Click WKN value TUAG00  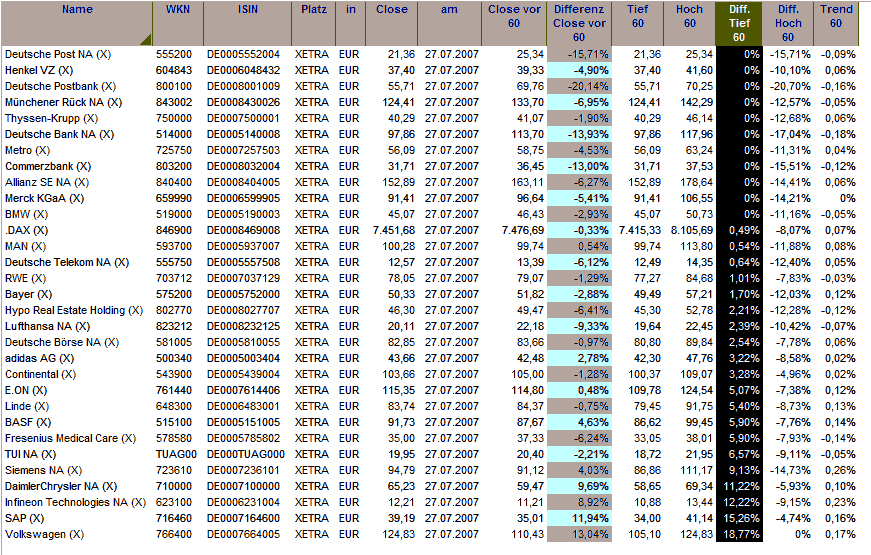176,454
